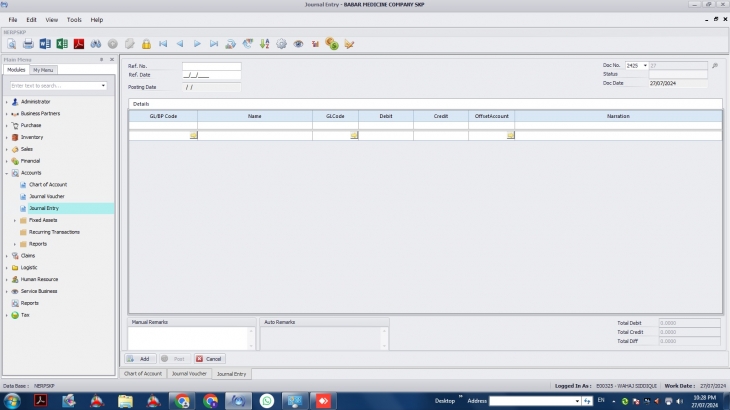Click the Manual Remarks scrollbar
The height and width of the screenshot is (410, 730).
click(x=251, y=338)
